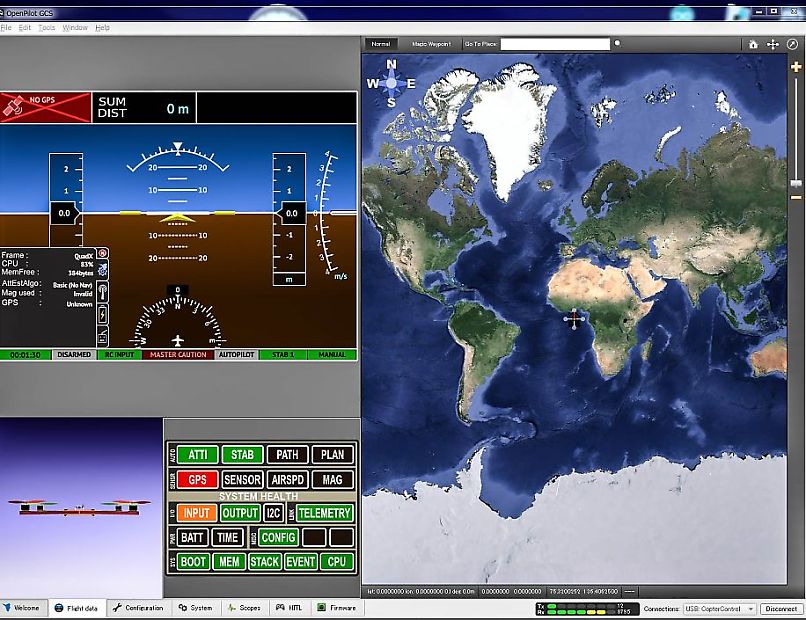Click the map home location icon
Image resolution: width=806 pixels, height=620 pixels.
[754, 45]
